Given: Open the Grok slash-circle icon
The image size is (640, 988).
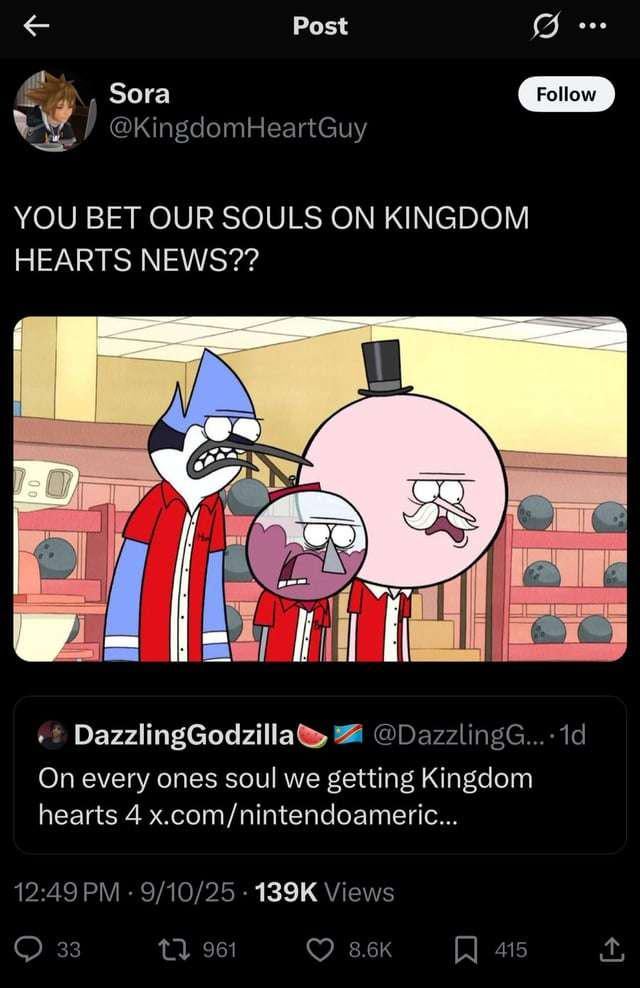Looking at the screenshot, I should click(545, 27).
